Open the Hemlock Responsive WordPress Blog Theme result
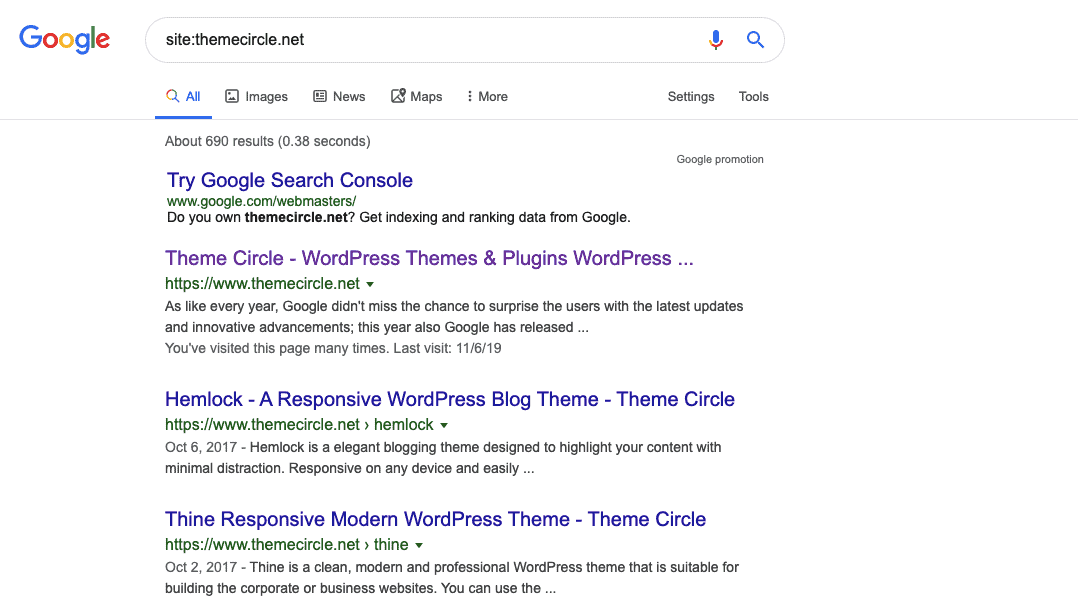 click(x=450, y=399)
